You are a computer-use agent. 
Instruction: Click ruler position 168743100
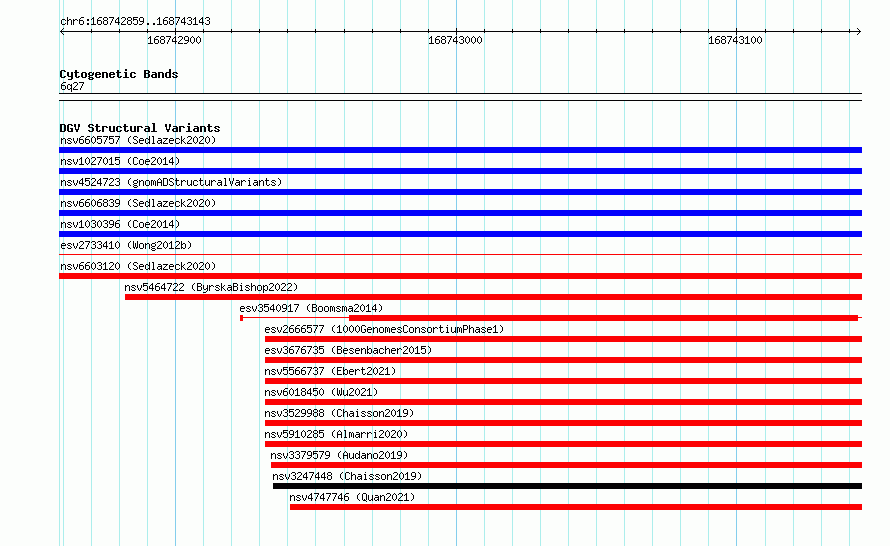click(735, 40)
